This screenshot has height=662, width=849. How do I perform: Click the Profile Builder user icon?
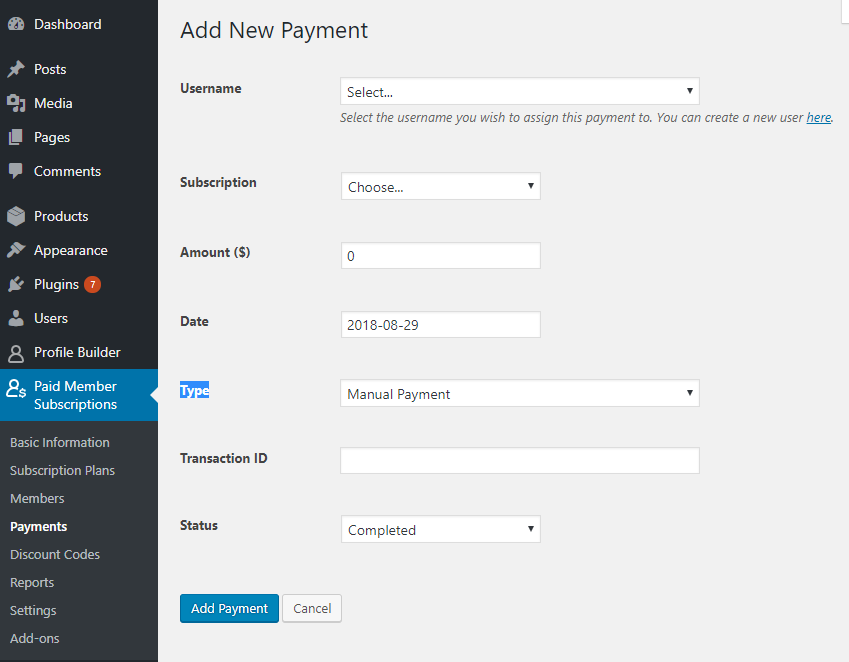pyautogui.click(x=16, y=353)
